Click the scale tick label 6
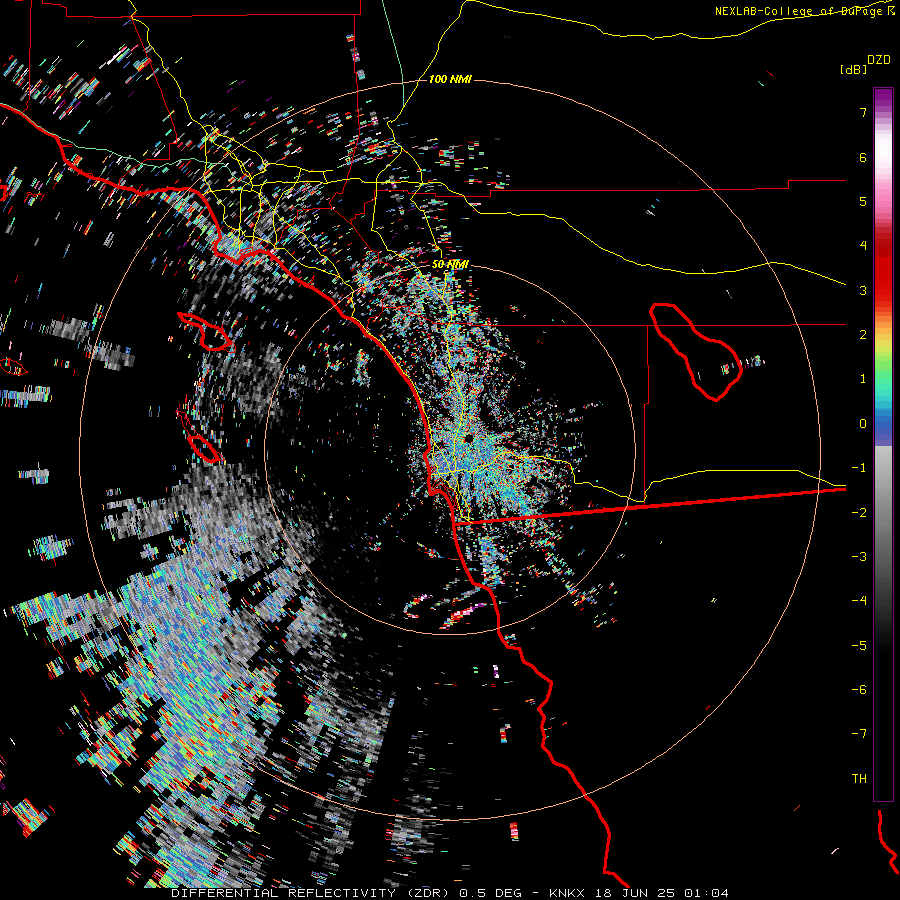This screenshot has width=900, height=900. click(x=863, y=157)
